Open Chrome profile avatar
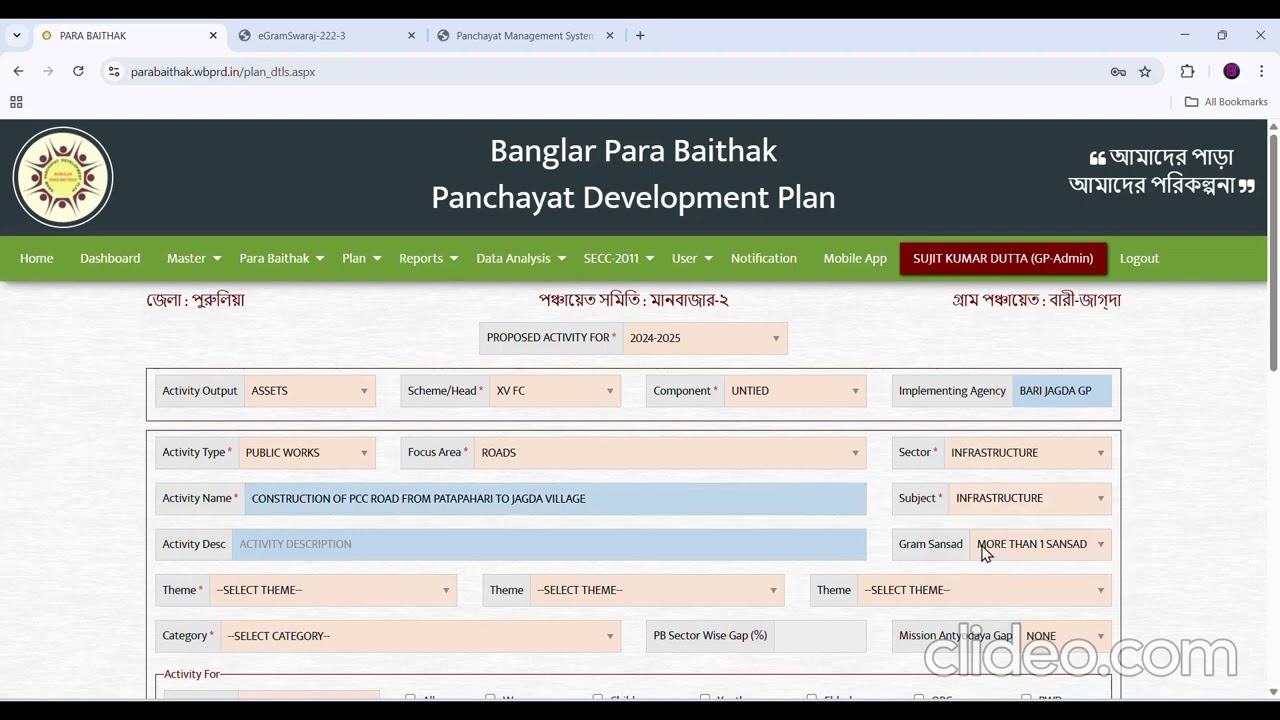 pos(1232,71)
